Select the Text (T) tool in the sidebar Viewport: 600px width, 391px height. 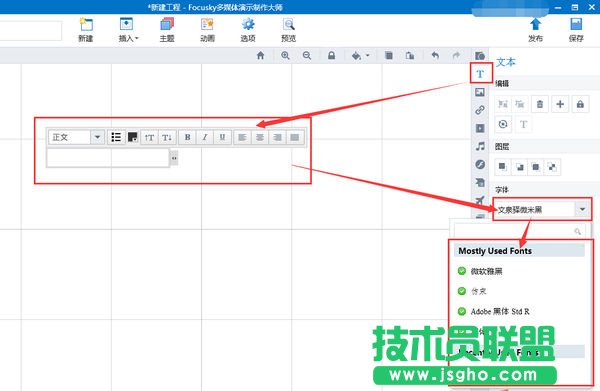[x=480, y=74]
